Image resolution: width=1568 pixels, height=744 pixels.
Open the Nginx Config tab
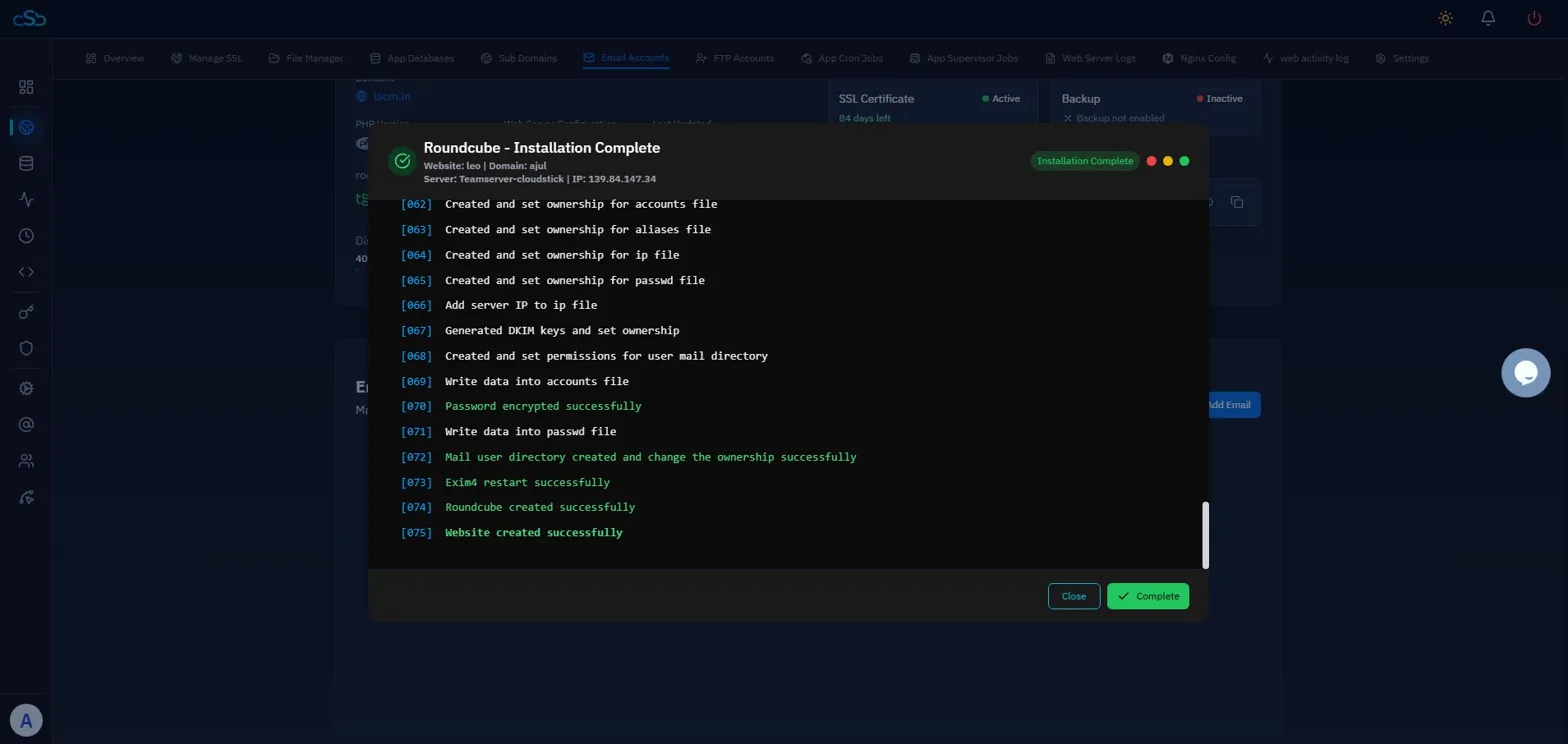1199,58
